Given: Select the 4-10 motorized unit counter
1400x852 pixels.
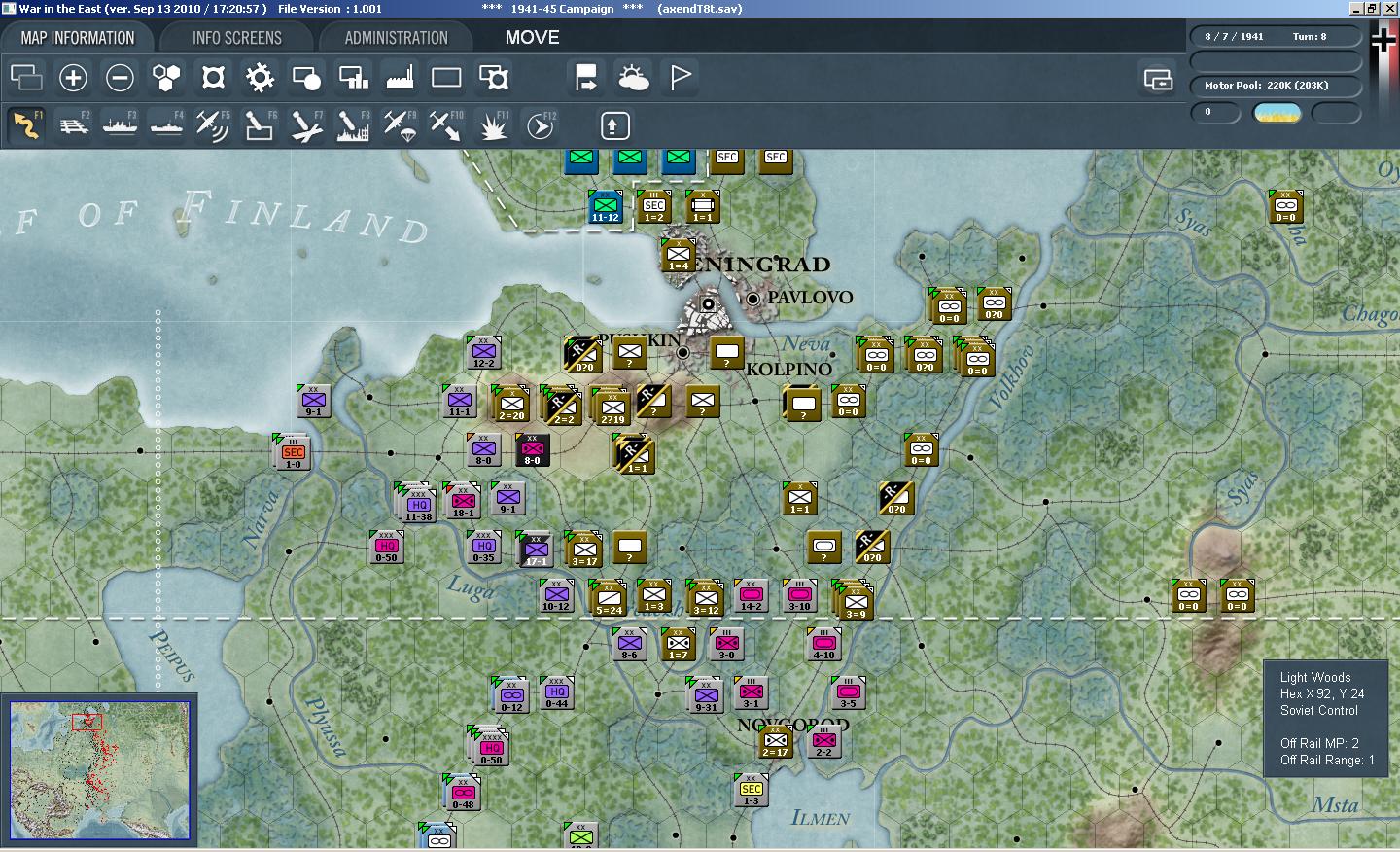Looking at the screenshot, I should click(x=823, y=644).
